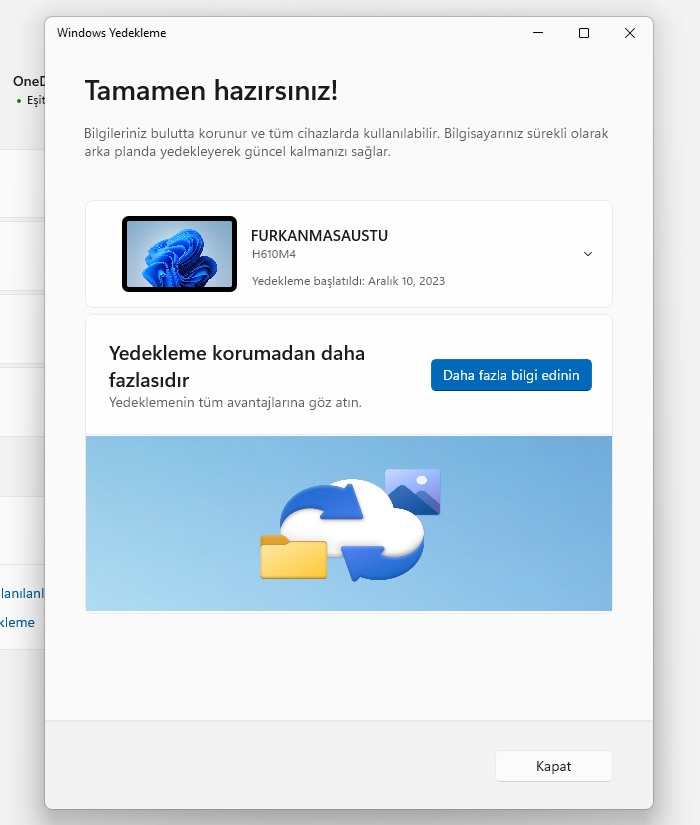Select 'Yedekleme başlatıldı: Aralık 10, 2023' text

(348, 281)
